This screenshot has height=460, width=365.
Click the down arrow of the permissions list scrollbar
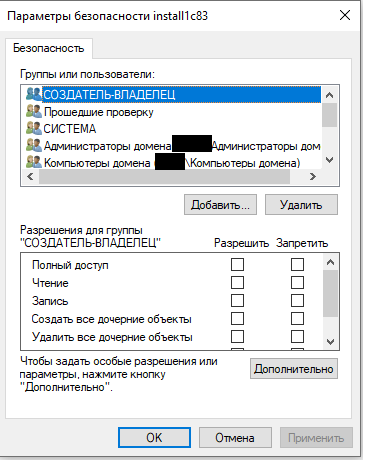330,341
